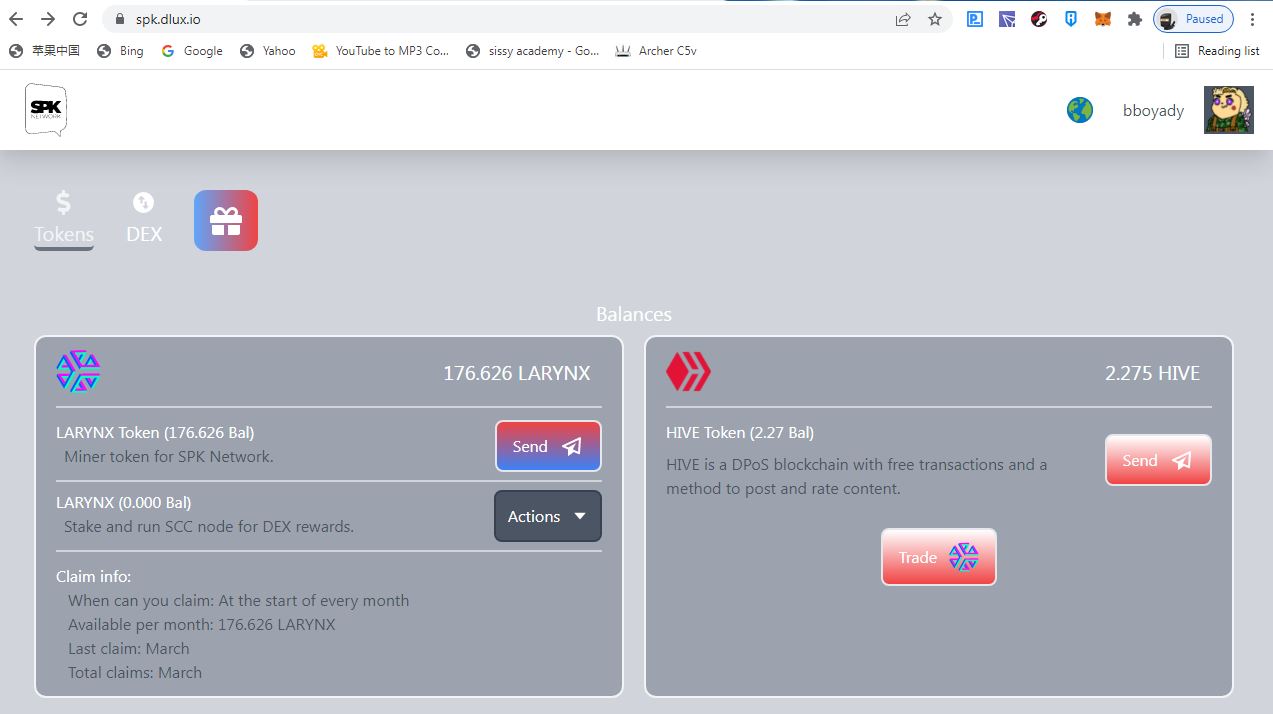Viewport: 1273px width, 714px height.
Task: Open the YouTube to MP3 bookmark
Action: [x=381, y=51]
